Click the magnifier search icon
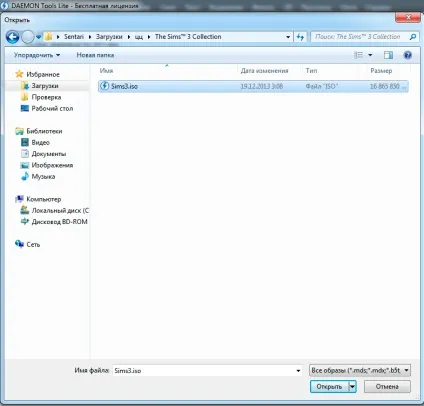 [x=413, y=37]
